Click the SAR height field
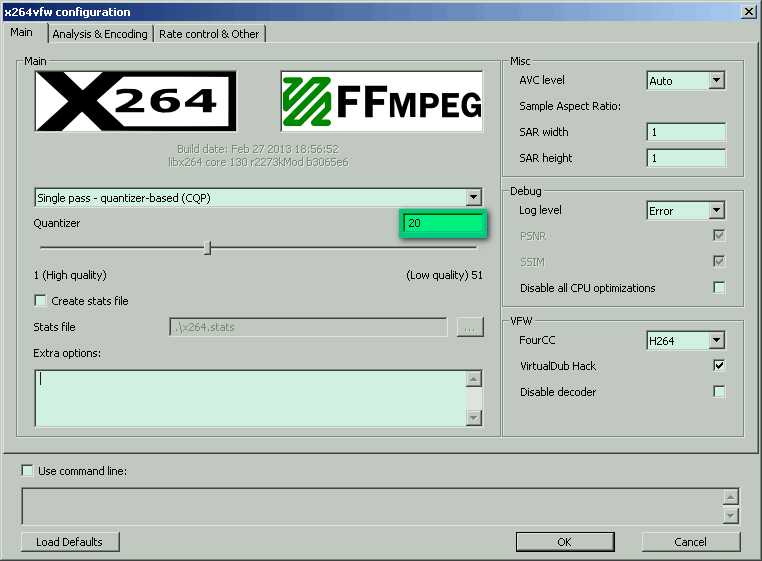 pos(686,158)
